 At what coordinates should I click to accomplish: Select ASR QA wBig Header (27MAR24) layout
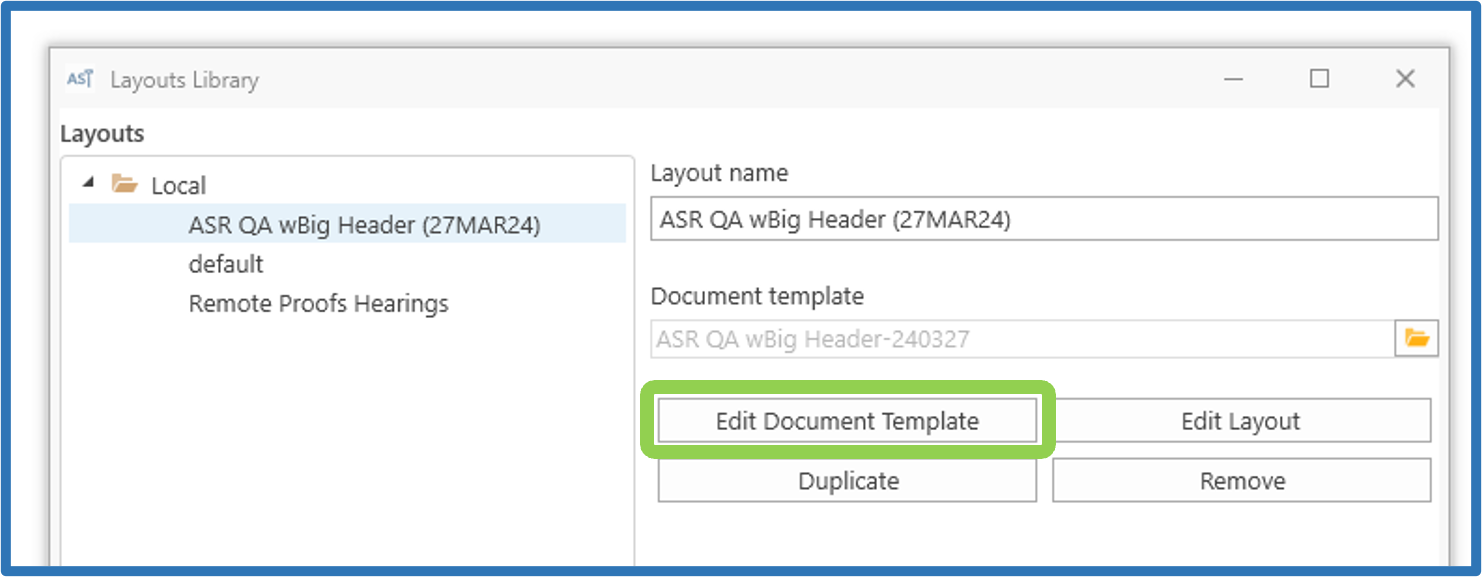tap(364, 226)
